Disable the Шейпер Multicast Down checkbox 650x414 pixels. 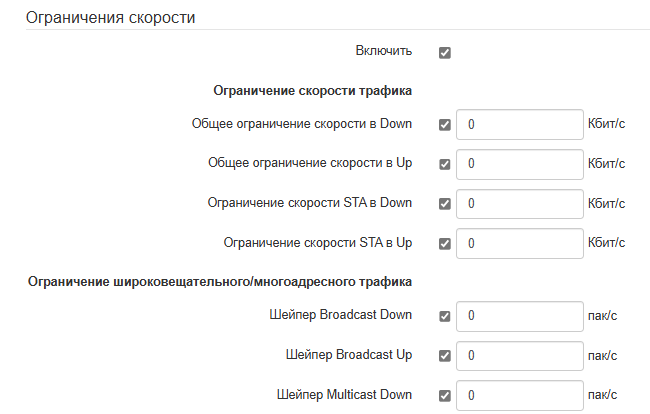click(x=445, y=395)
